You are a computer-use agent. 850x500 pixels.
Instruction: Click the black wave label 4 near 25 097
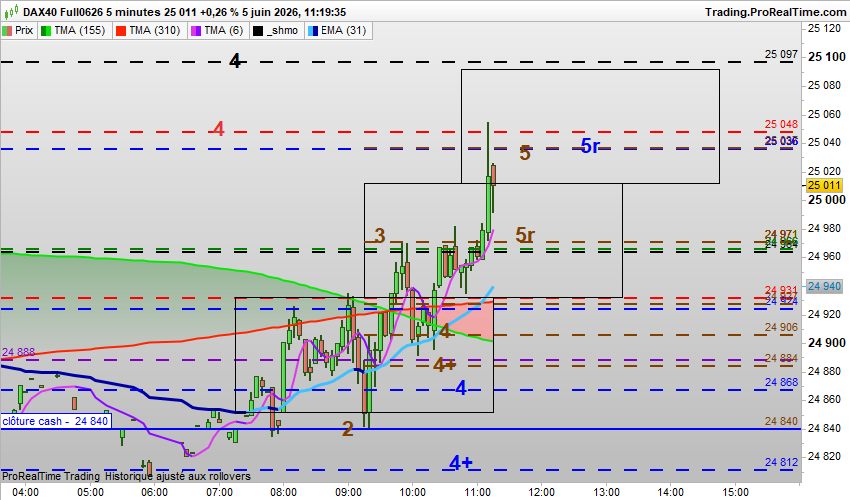click(235, 61)
